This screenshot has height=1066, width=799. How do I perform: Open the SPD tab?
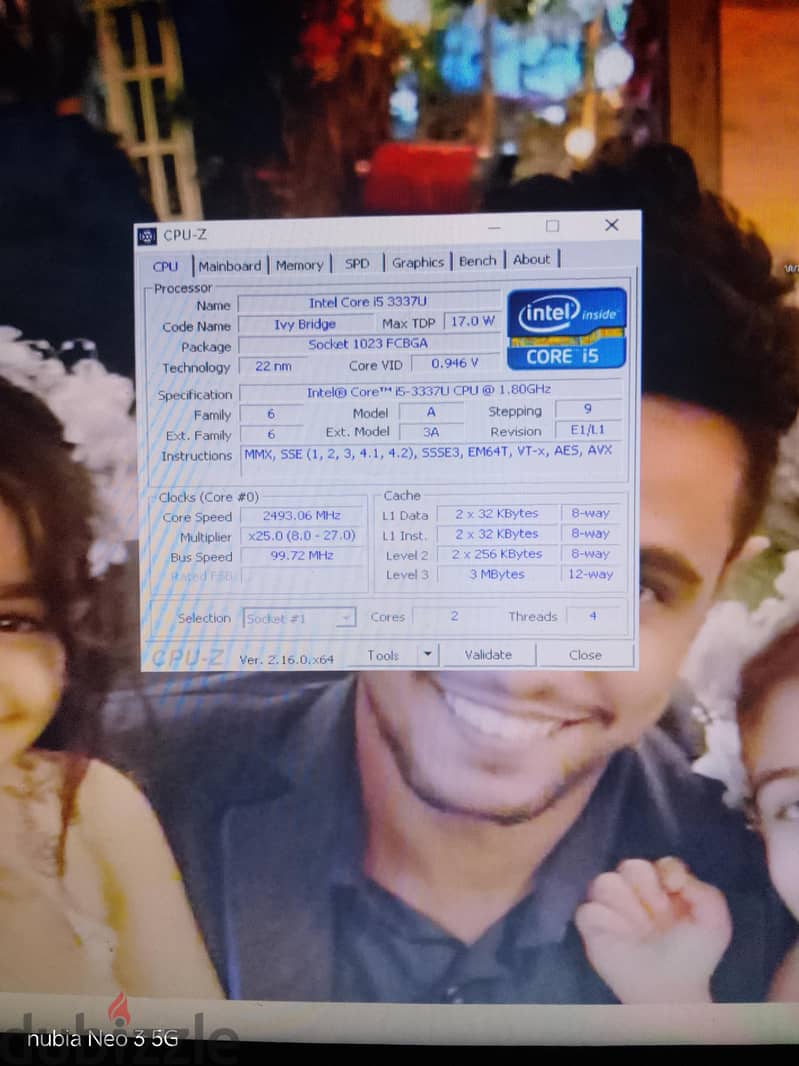357,263
